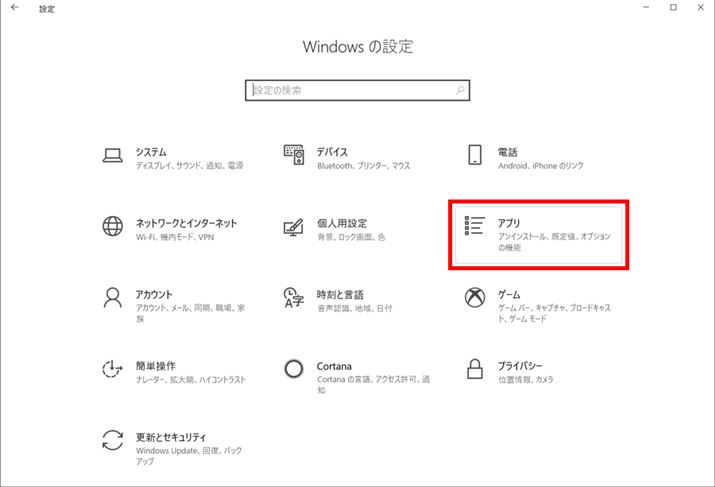This screenshot has height=487, width=715.
Task: Select the デバイス category title
Action: pos(332,152)
